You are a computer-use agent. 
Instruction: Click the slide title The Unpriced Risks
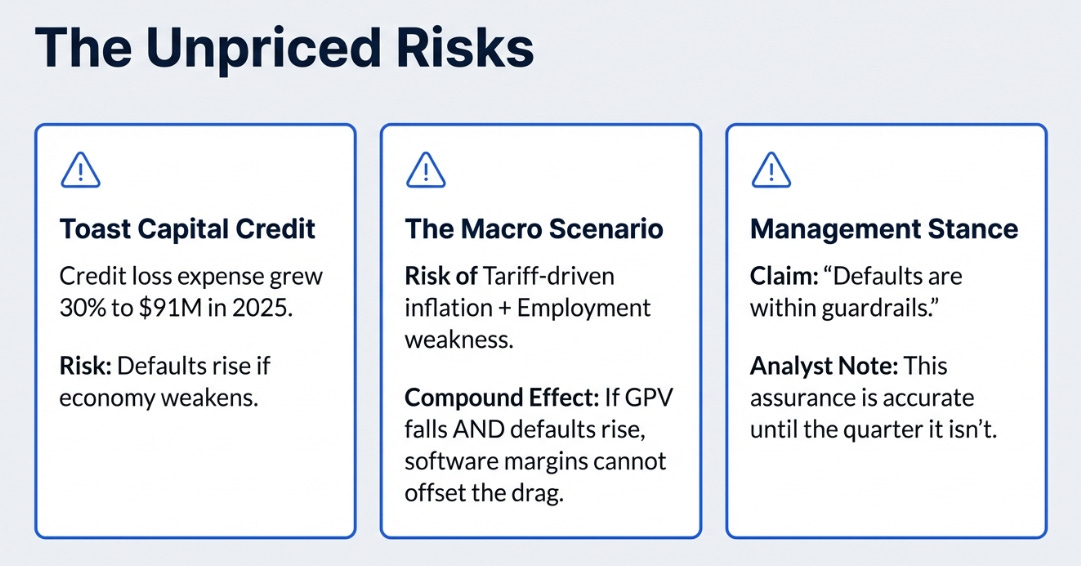click(x=284, y=48)
